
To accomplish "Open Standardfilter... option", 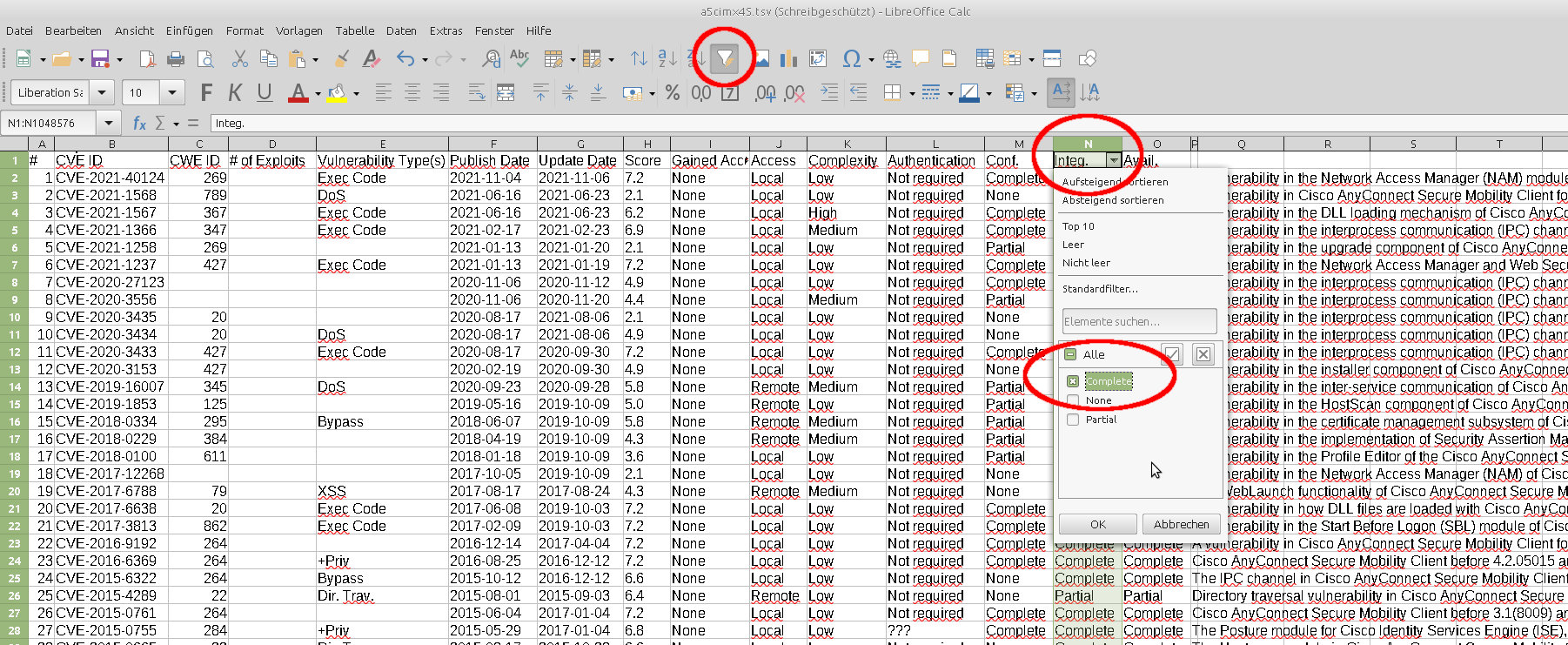I will 1100,289.
